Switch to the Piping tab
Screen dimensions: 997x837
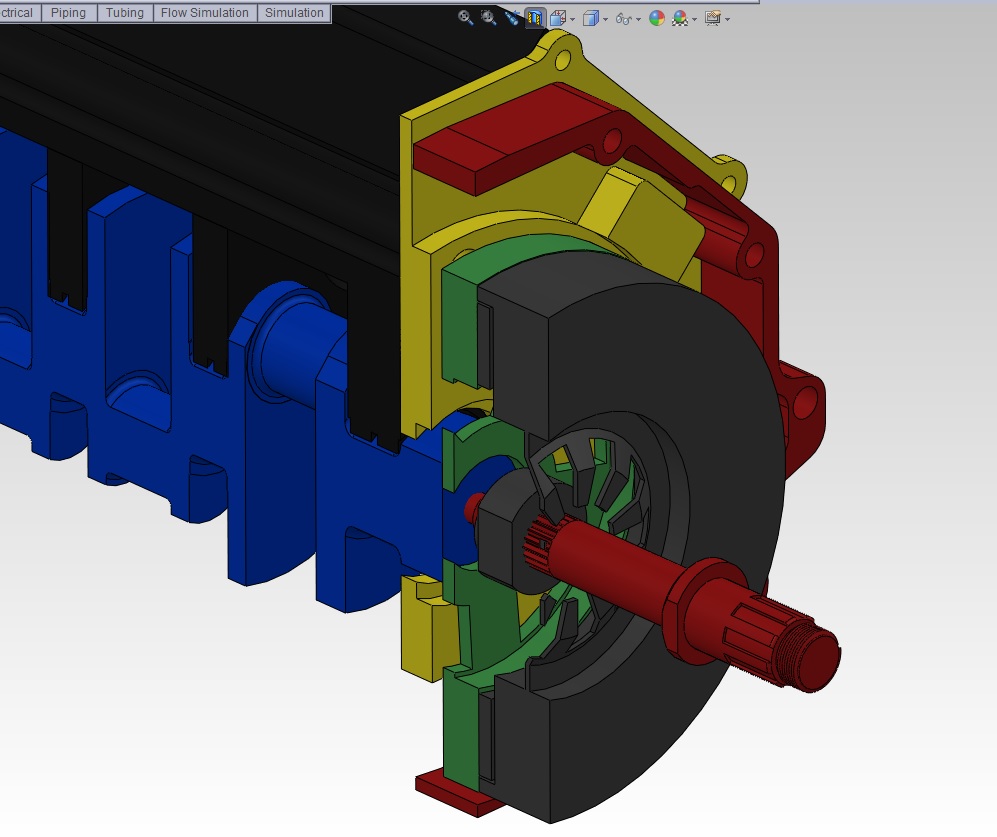pyautogui.click(x=69, y=13)
